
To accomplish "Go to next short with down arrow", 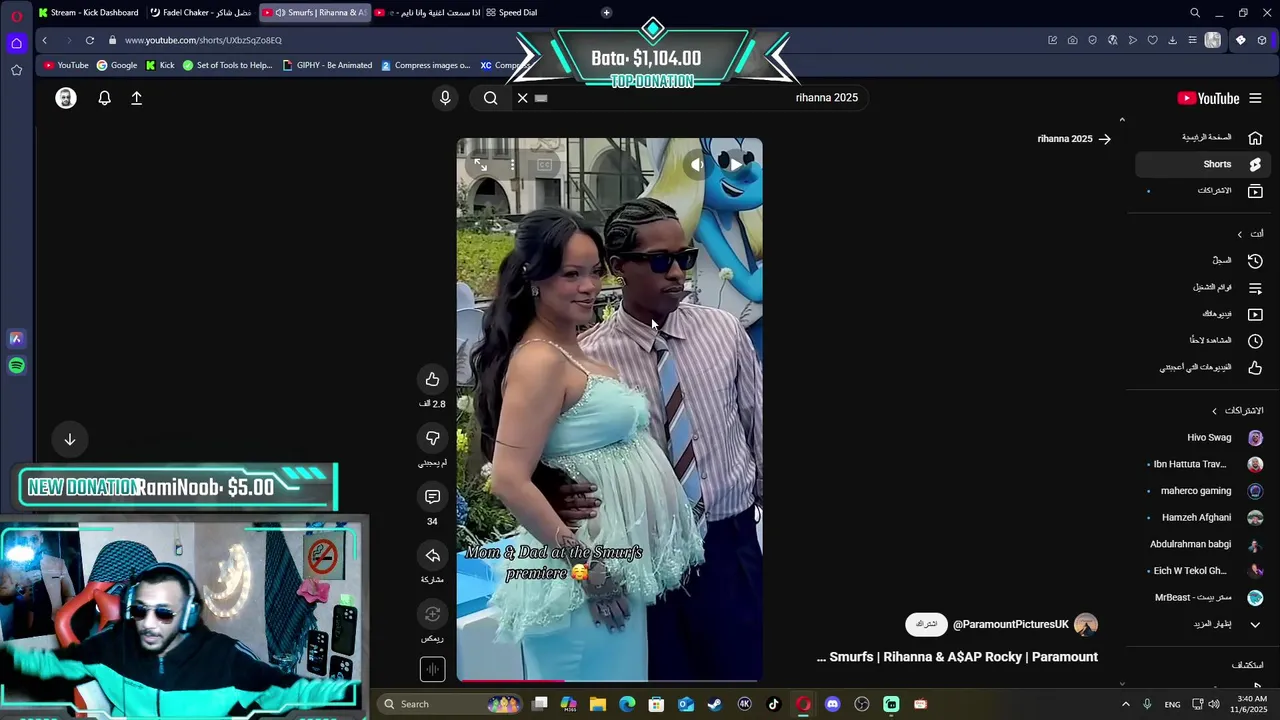I will click(x=70, y=439).
